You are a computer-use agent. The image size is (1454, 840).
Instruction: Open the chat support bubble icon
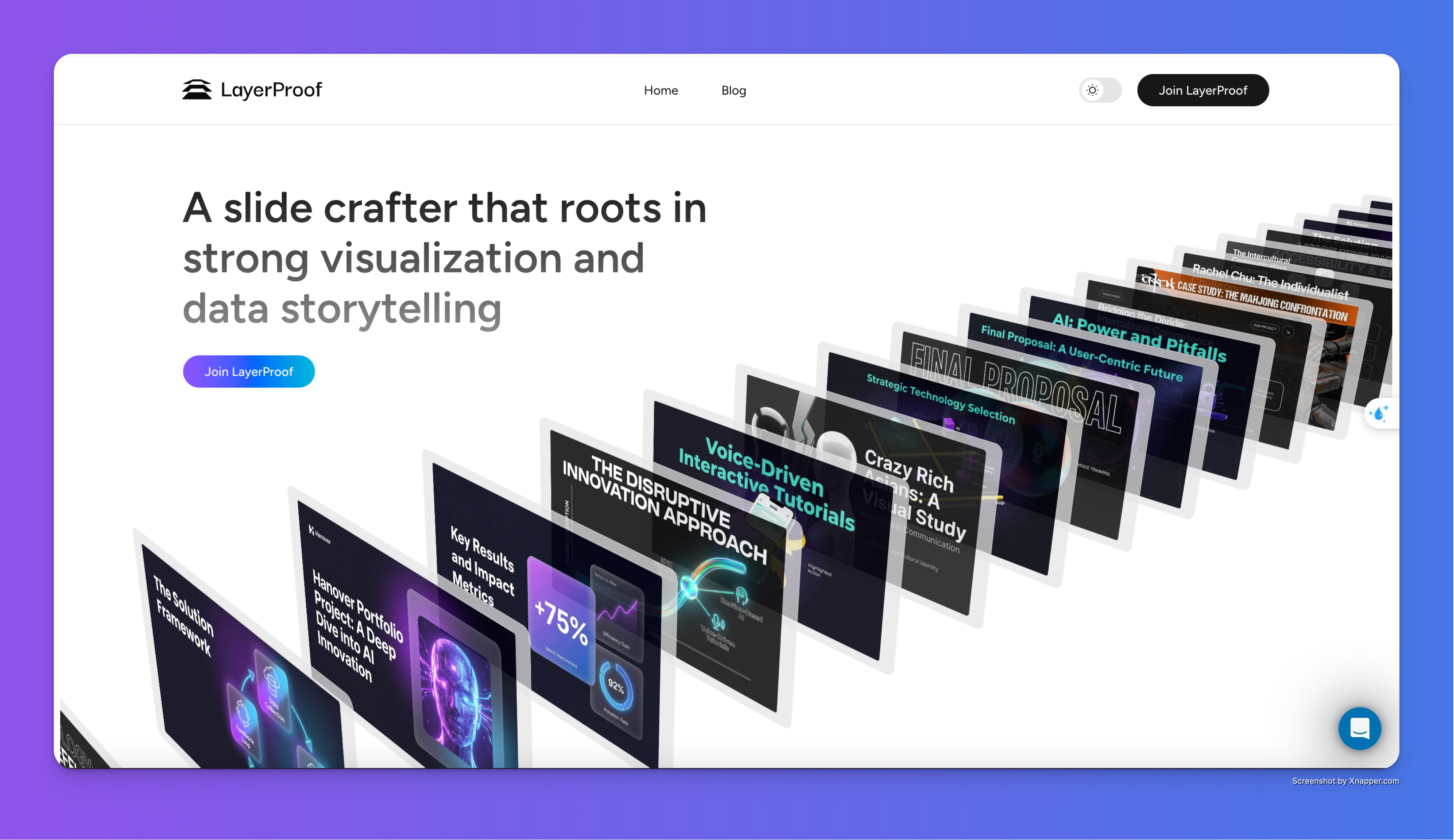click(1359, 728)
